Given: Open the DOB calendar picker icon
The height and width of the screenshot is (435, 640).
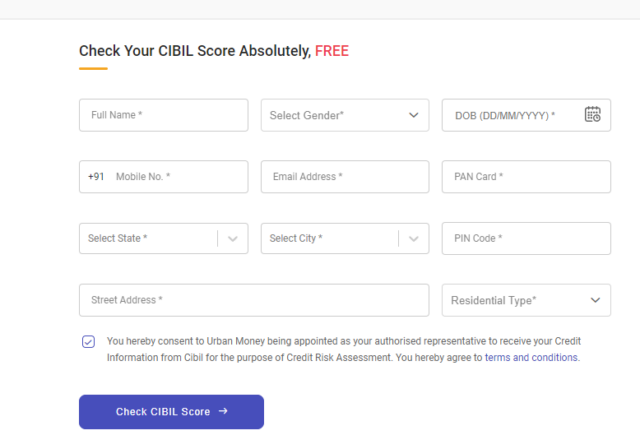Looking at the screenshot, I should point(592,115).
